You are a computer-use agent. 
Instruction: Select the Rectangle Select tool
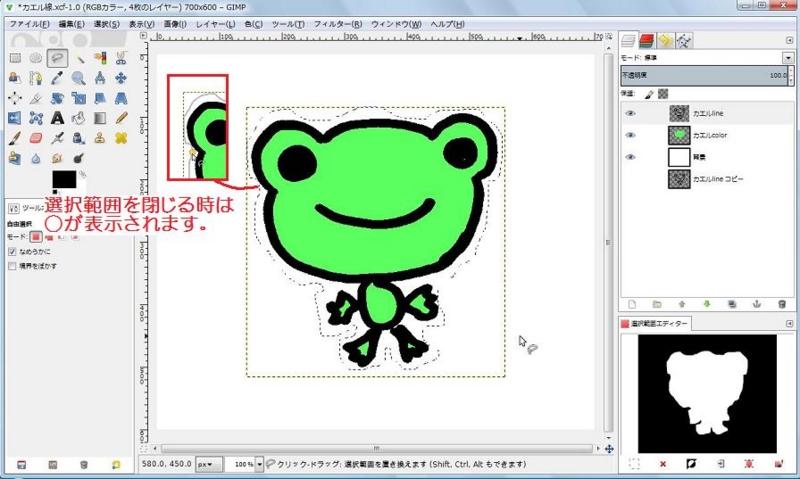15,58
